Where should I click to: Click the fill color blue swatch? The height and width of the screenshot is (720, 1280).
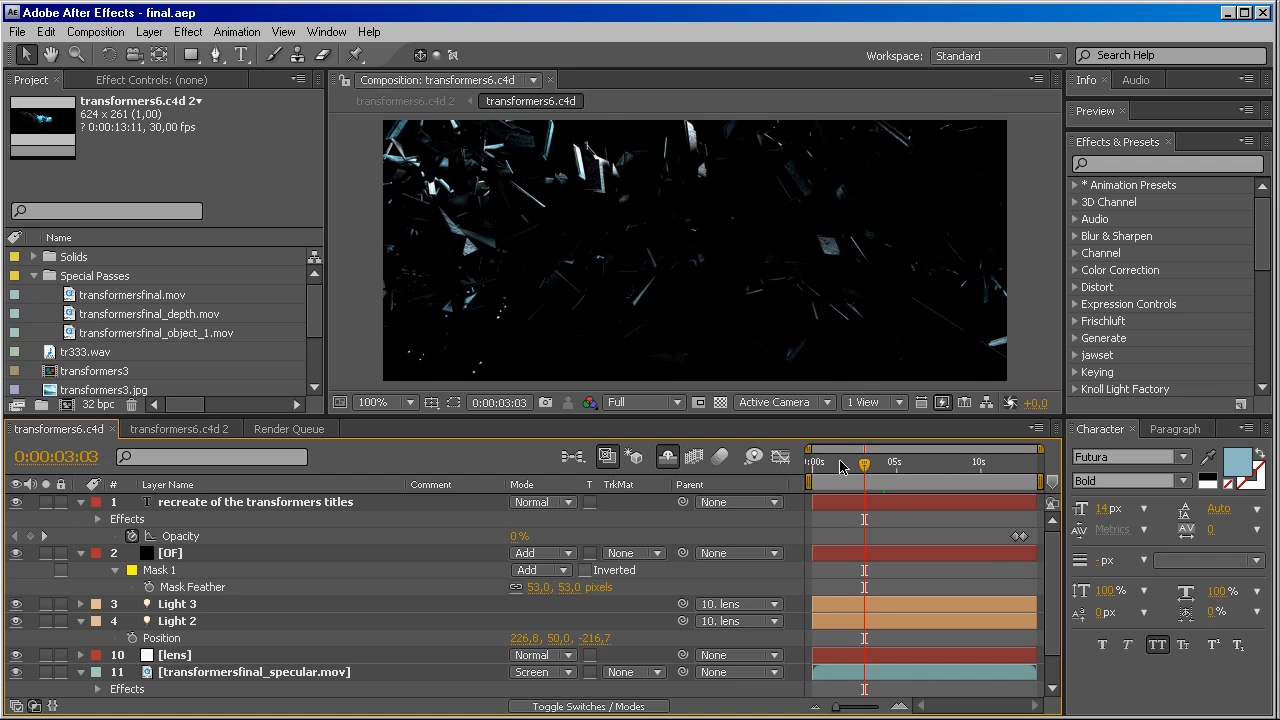point(1237,461)
